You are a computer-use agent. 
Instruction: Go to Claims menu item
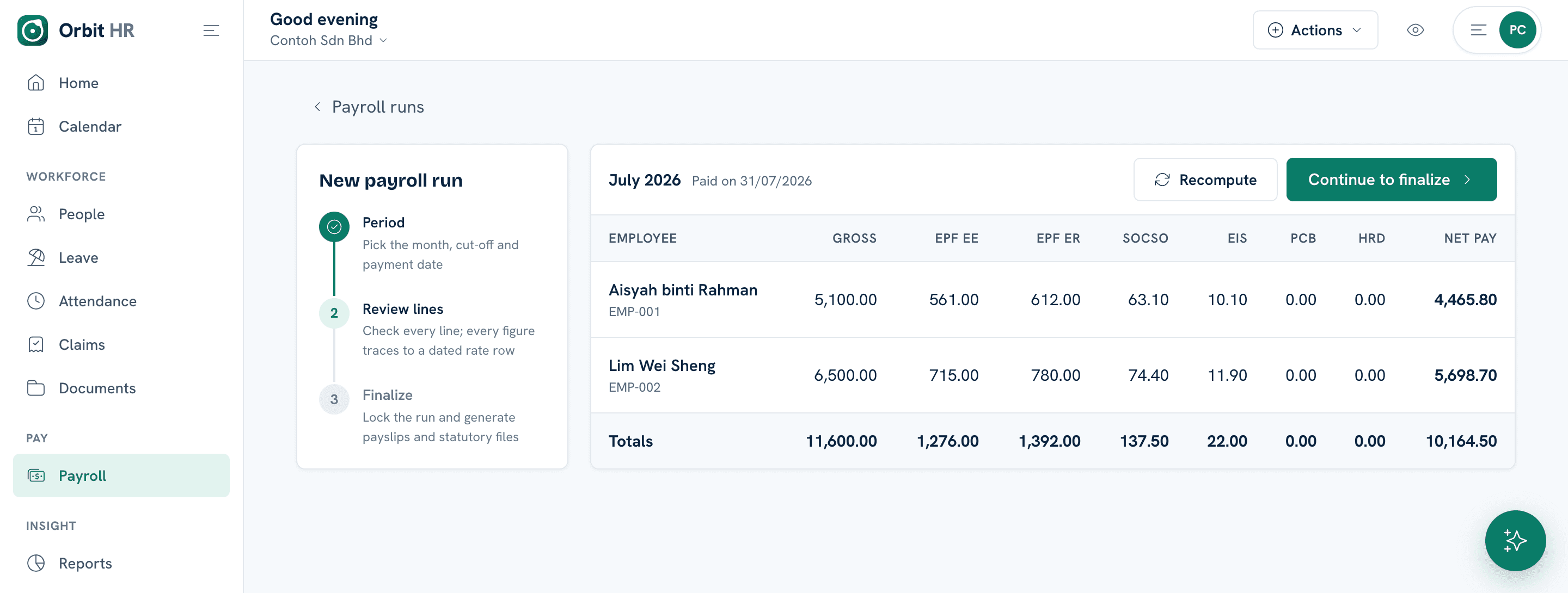pyautogui.click(x=121, y=345)
